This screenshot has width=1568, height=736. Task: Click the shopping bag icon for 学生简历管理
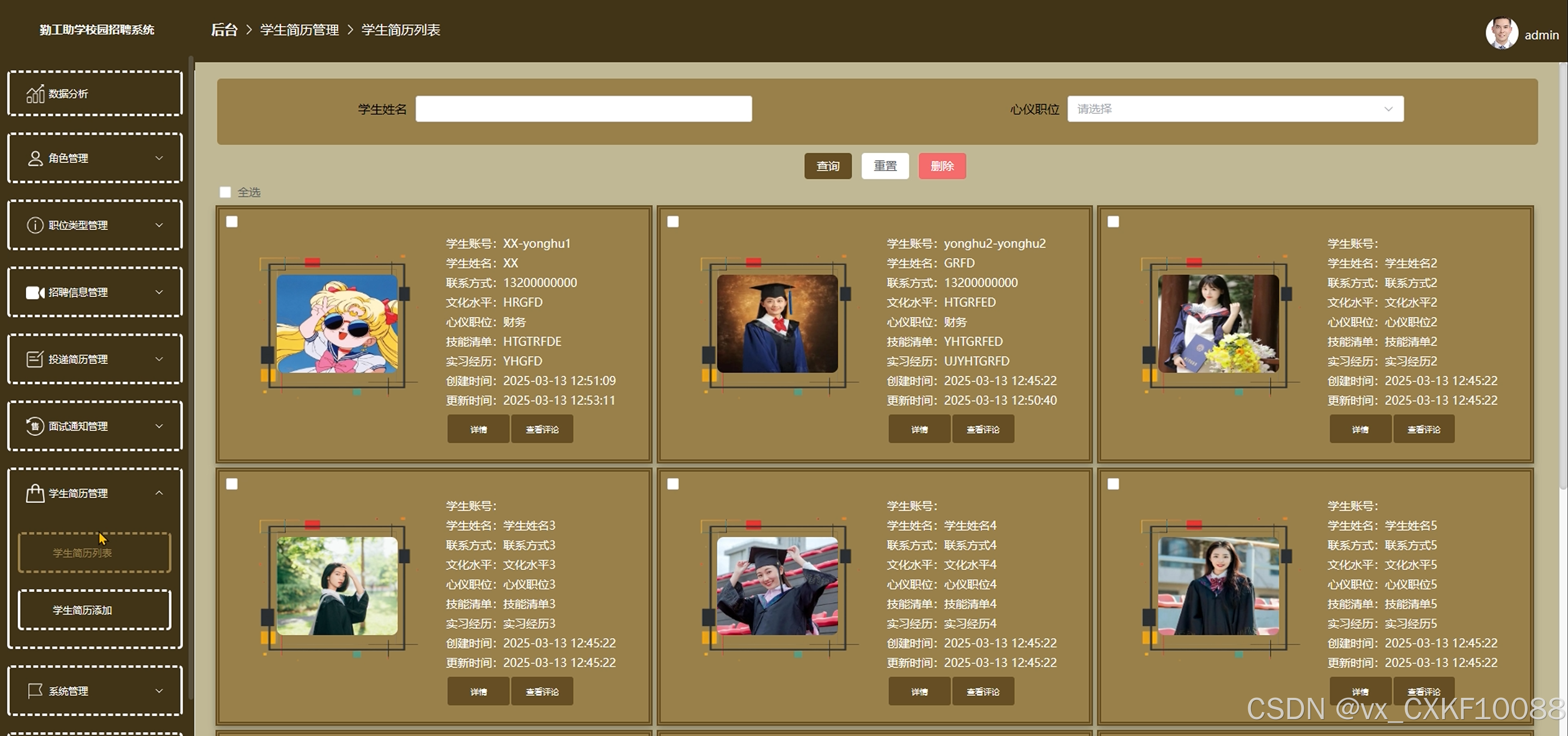click(x=35, y=493)
